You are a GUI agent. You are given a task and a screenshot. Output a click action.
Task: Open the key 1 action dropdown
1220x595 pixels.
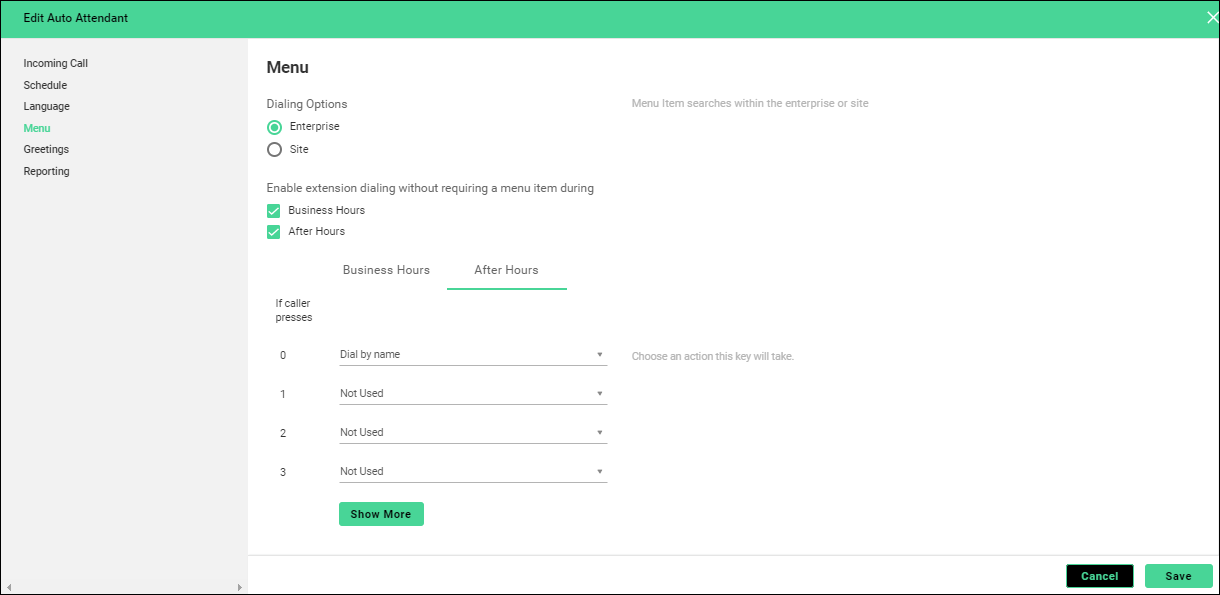(x=472, y=394)
